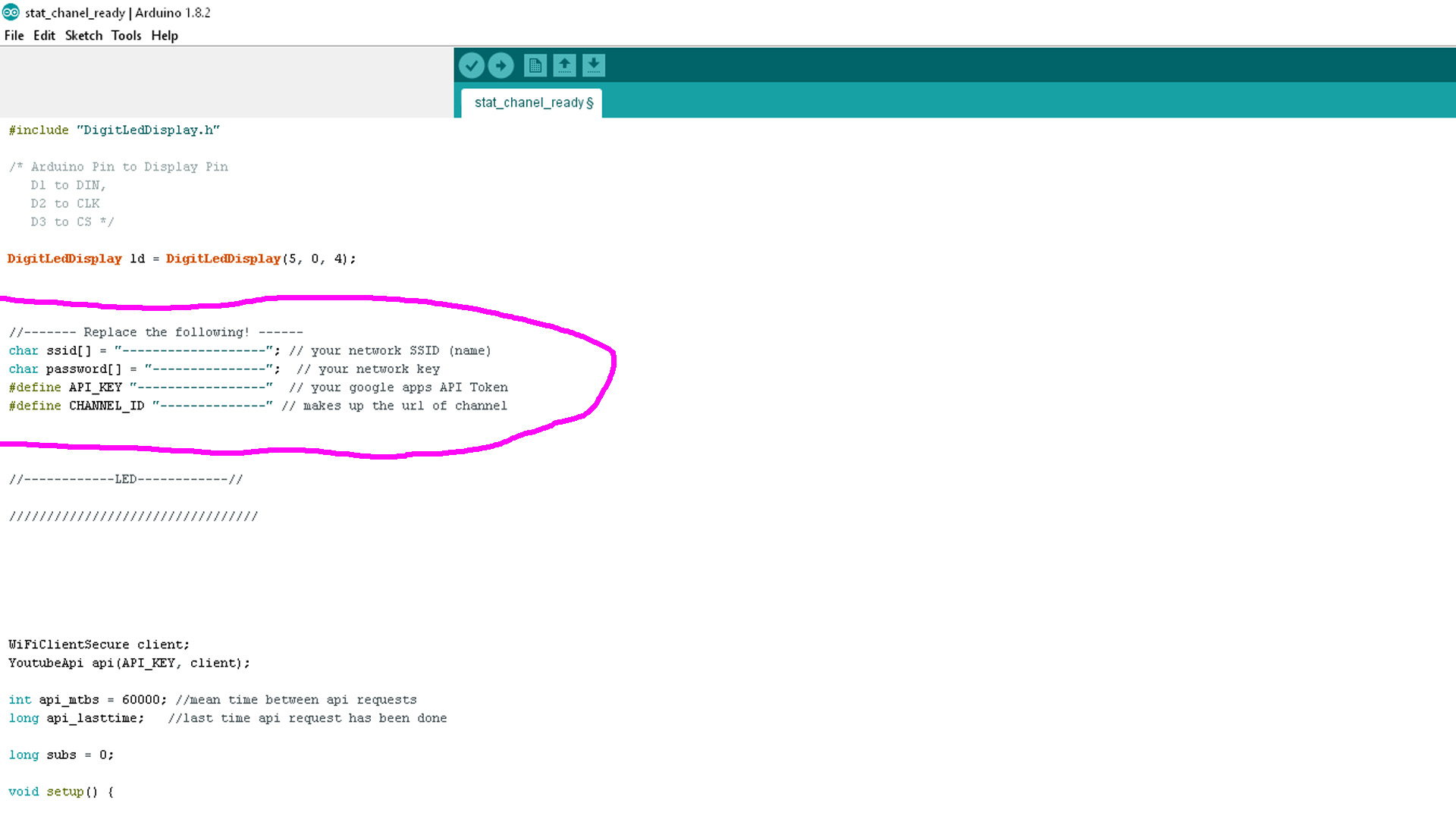1456x819 pixels.
Task: Open the Tools menu
Action: (126, 36)
